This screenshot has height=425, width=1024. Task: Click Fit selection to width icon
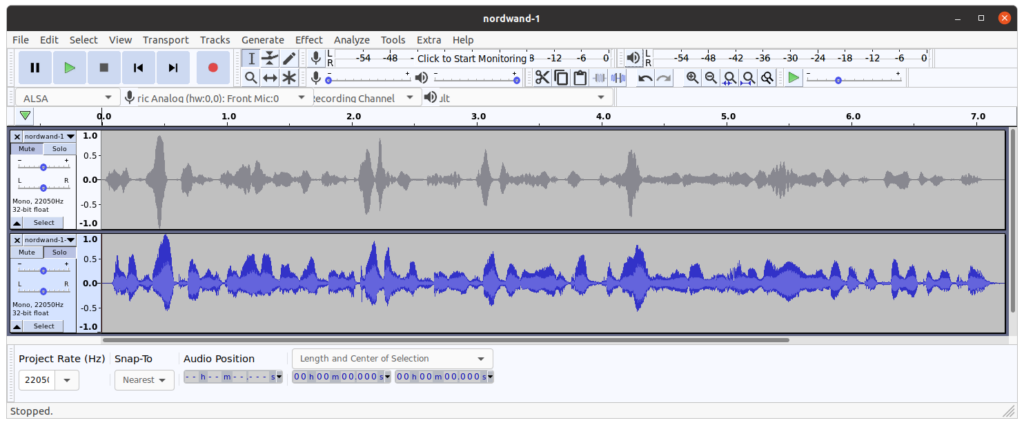pyautogui.click(x=729, y=78)
